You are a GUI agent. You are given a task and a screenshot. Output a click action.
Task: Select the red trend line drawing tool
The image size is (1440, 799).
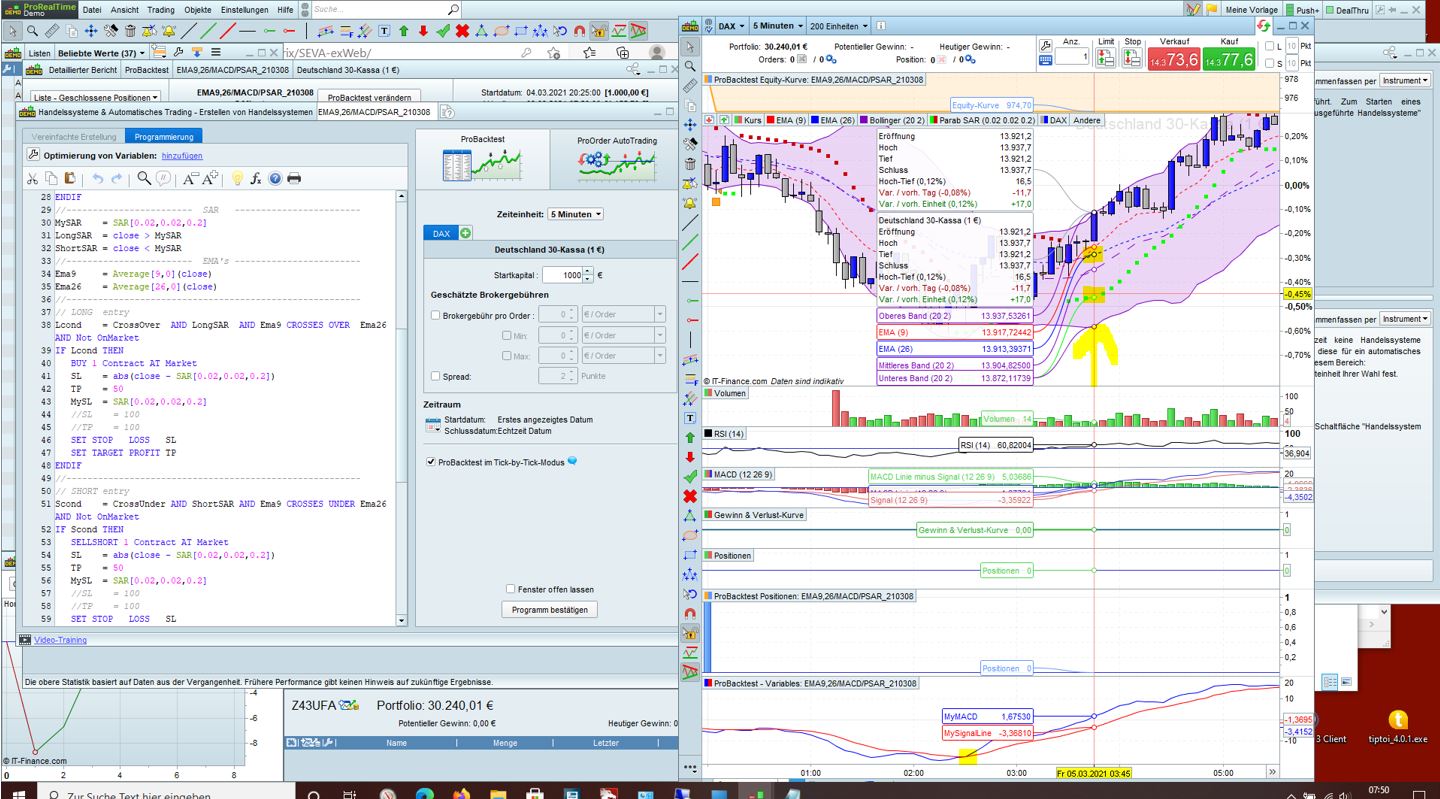pyautogui.click(x=228, y=31)
